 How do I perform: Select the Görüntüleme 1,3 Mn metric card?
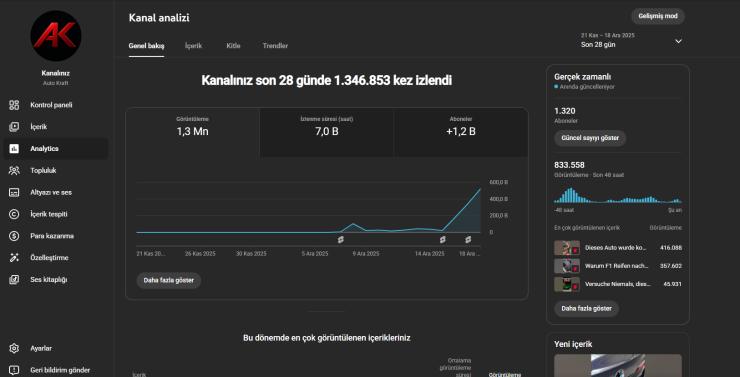(193, 133)
